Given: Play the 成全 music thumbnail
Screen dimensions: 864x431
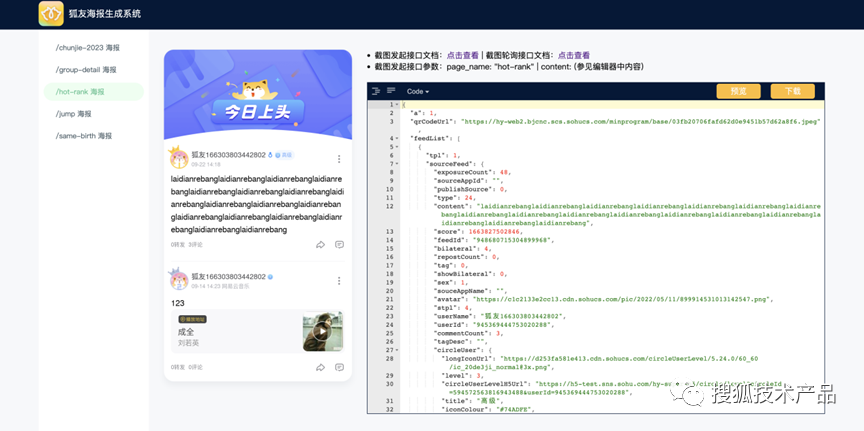Looking at the screenshot, I should [x=323, y=331].
